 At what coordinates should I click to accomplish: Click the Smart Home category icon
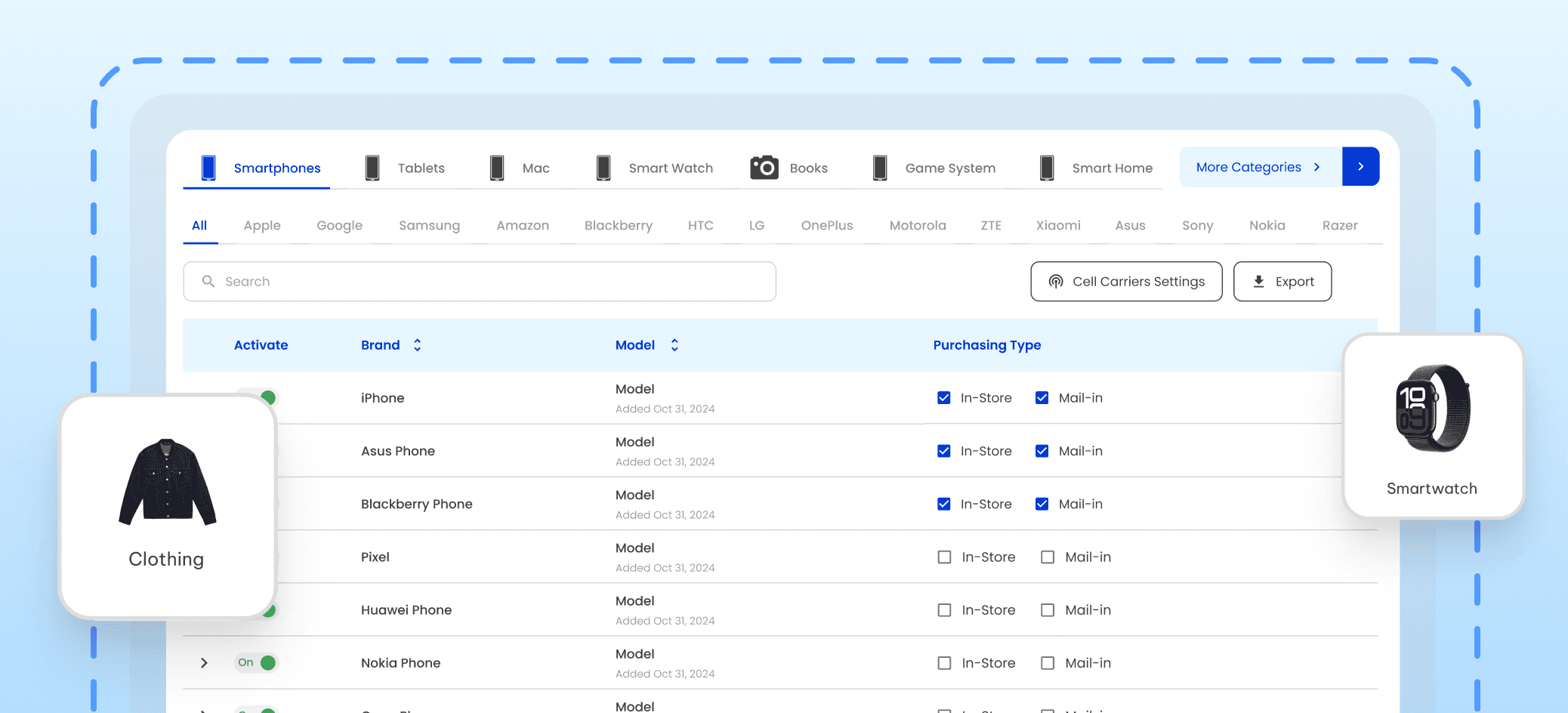1047,168
